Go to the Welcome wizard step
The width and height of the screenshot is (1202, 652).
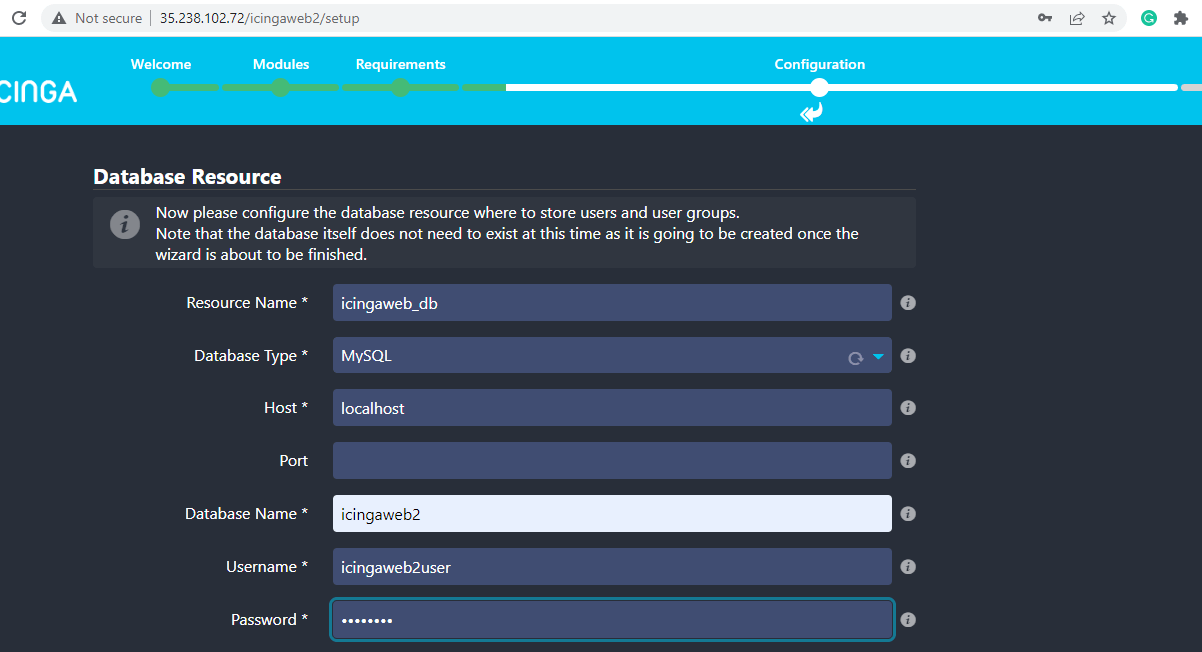161,64
